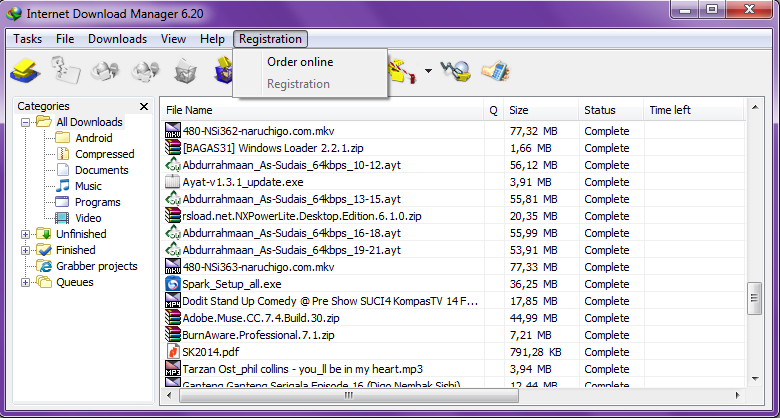Click the MP4 icon of Dodit Stand Up Comedy
Viewport: 780px width, 418px height.
coord(173,301)
